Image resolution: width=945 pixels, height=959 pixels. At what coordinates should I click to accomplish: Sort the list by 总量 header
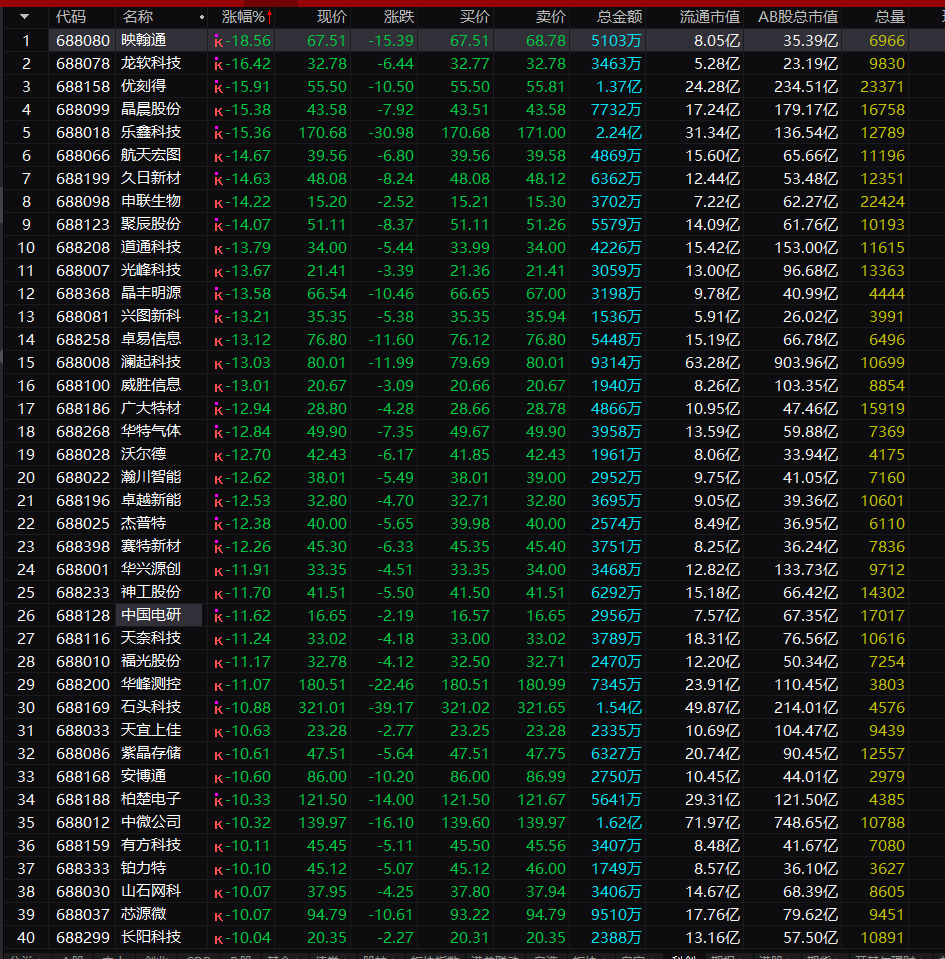tap(890, 17)
